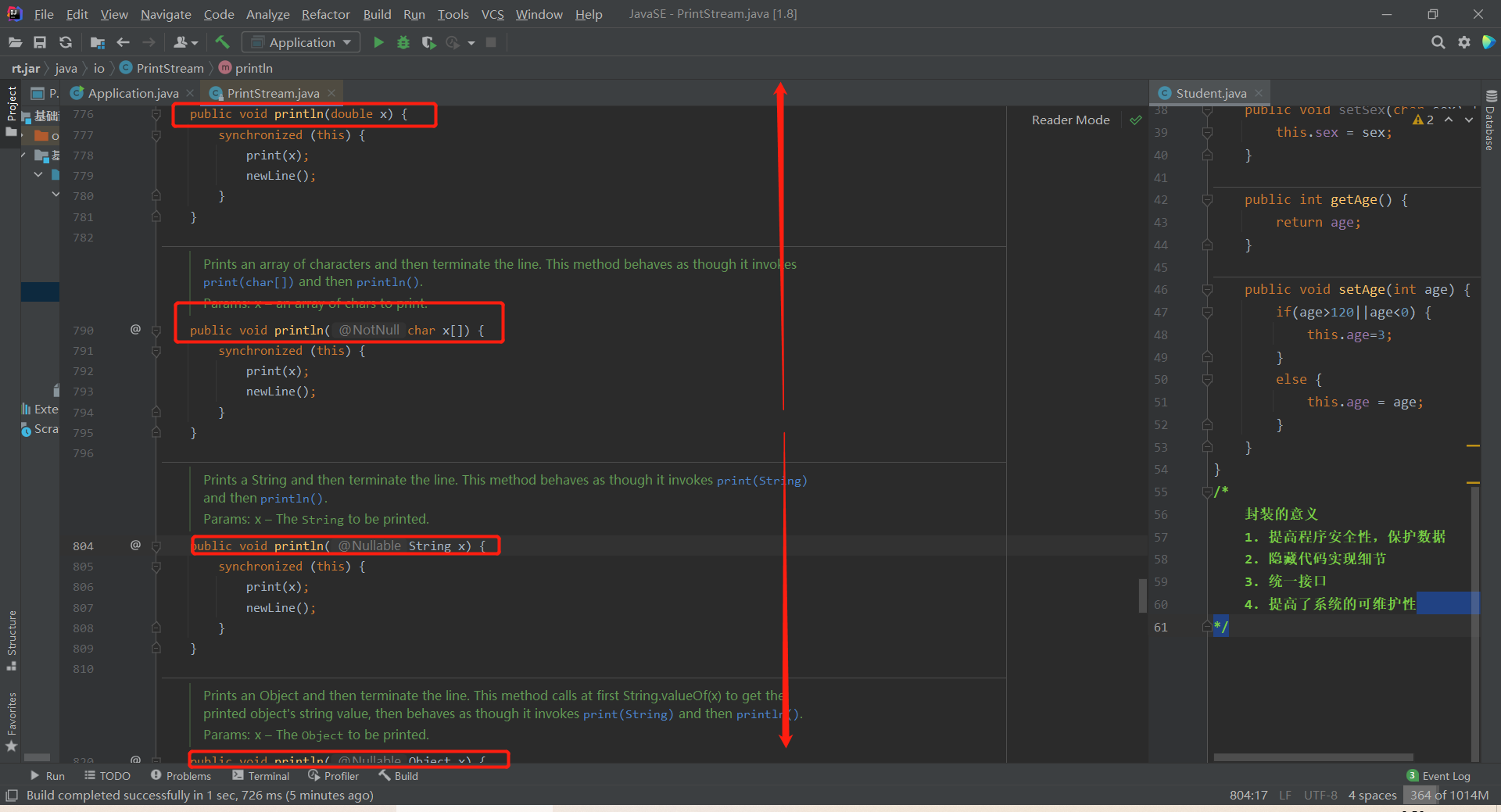Viewport: 1501px width, 812px height.
Task: Click the 804:17 cursor position widget
Action: [x=1248, y=795]
